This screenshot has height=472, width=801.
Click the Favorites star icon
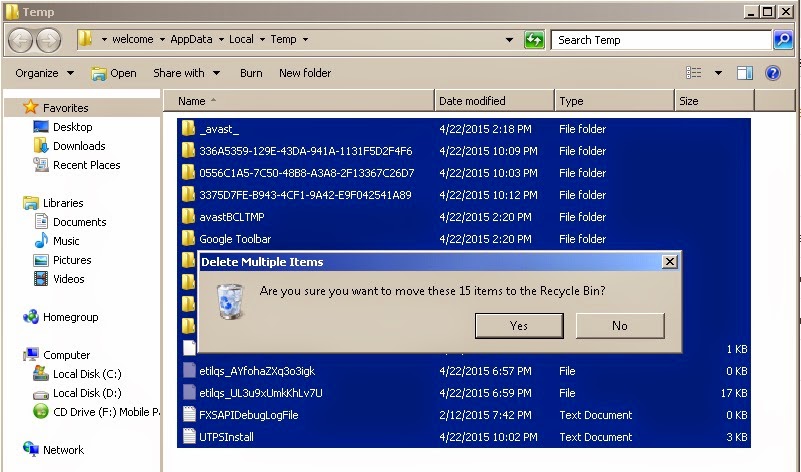31,107
